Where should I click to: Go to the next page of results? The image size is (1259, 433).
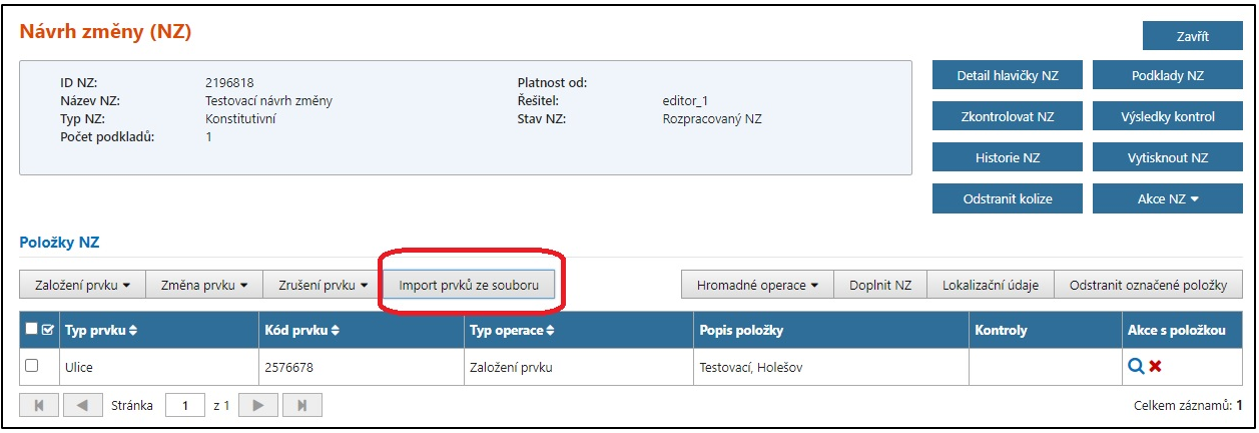(x=258, y=406)
